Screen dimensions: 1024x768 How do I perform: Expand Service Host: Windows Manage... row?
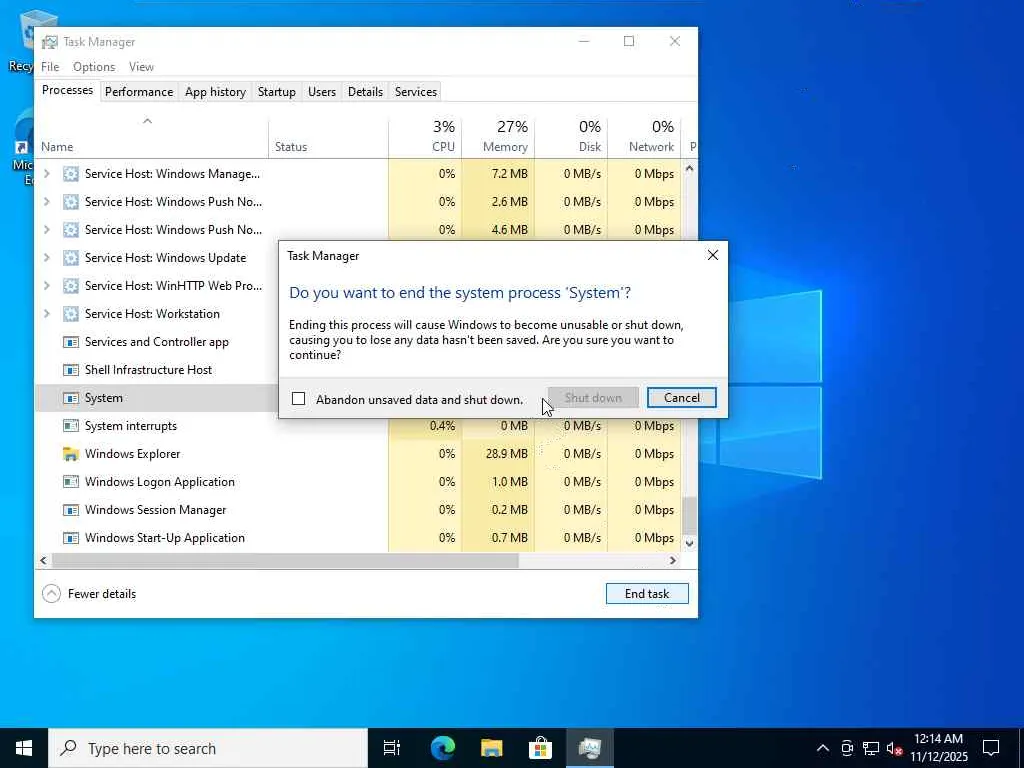click(x=47, y=174)
